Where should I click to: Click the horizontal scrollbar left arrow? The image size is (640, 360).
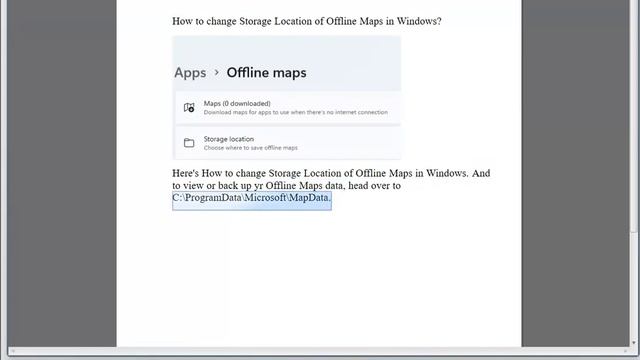12,351
